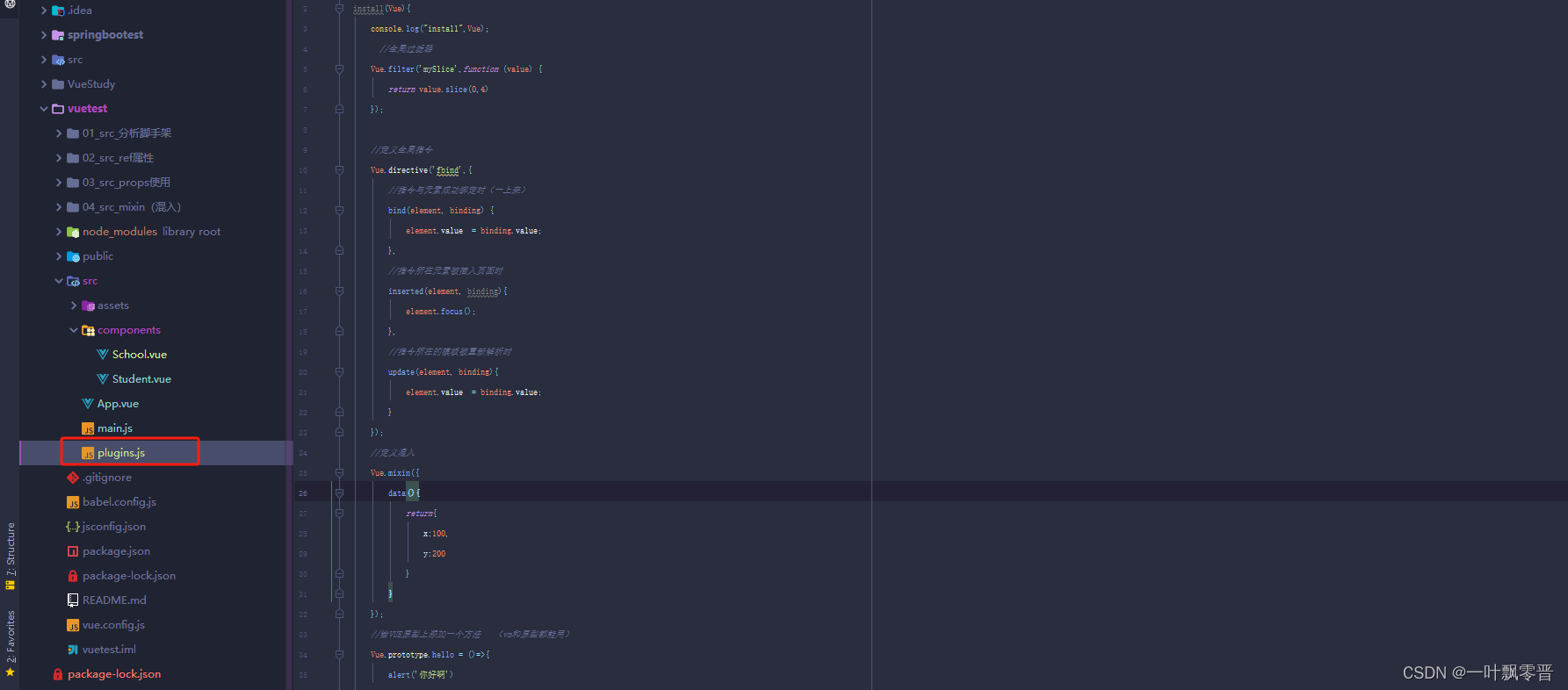Fold the Vue.prototype.hello block at line 34
The image size is (1568, 690).
pos(339,654)
